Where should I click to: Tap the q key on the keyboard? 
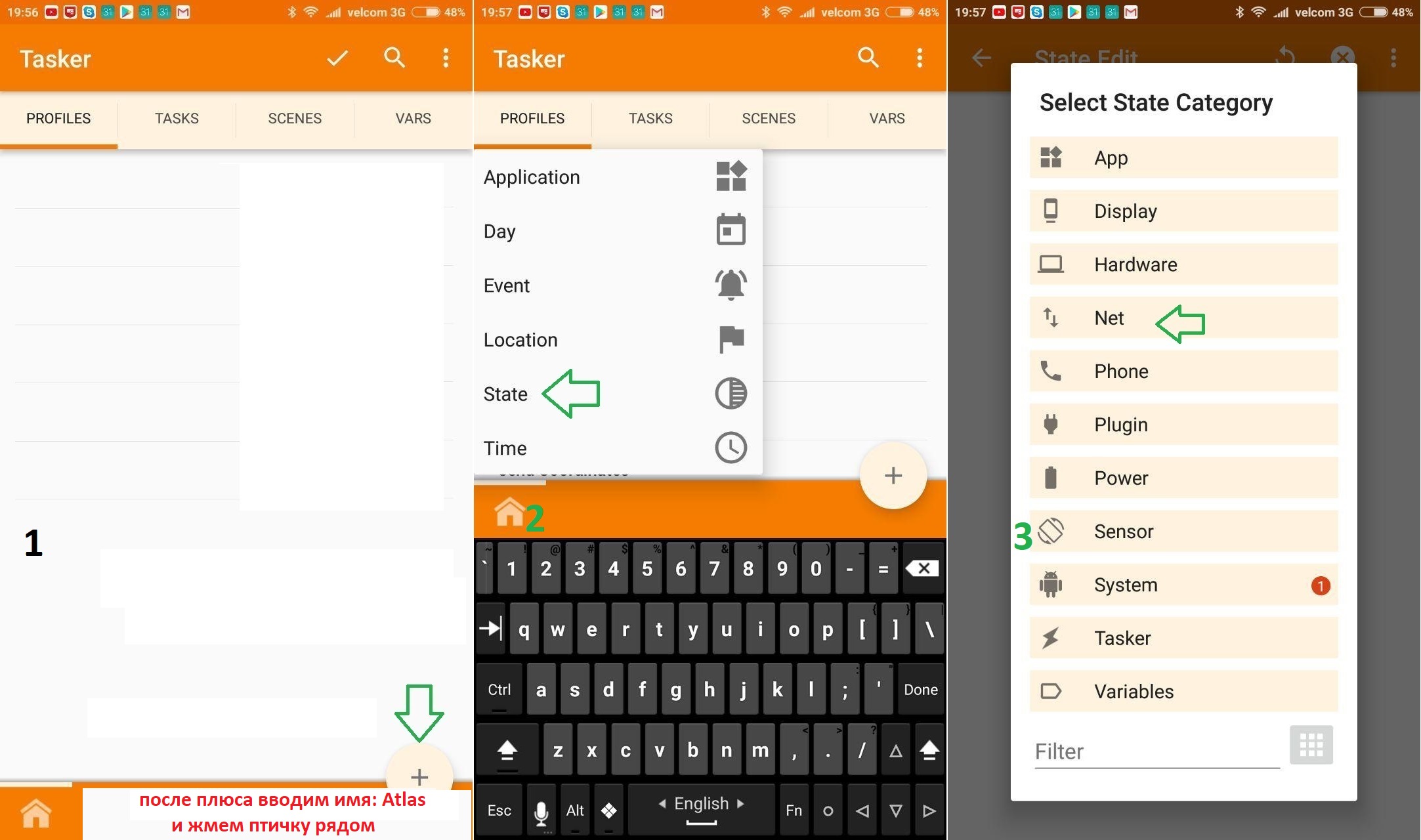point(524,629)
